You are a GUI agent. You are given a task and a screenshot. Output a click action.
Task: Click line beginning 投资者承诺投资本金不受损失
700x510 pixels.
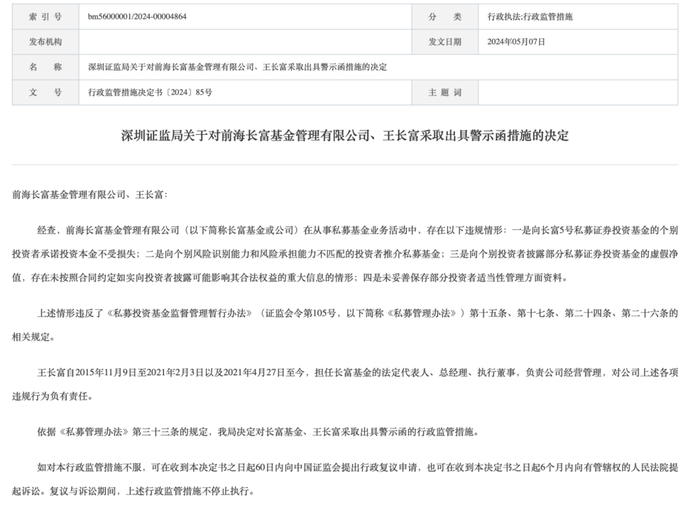(345, 254)
